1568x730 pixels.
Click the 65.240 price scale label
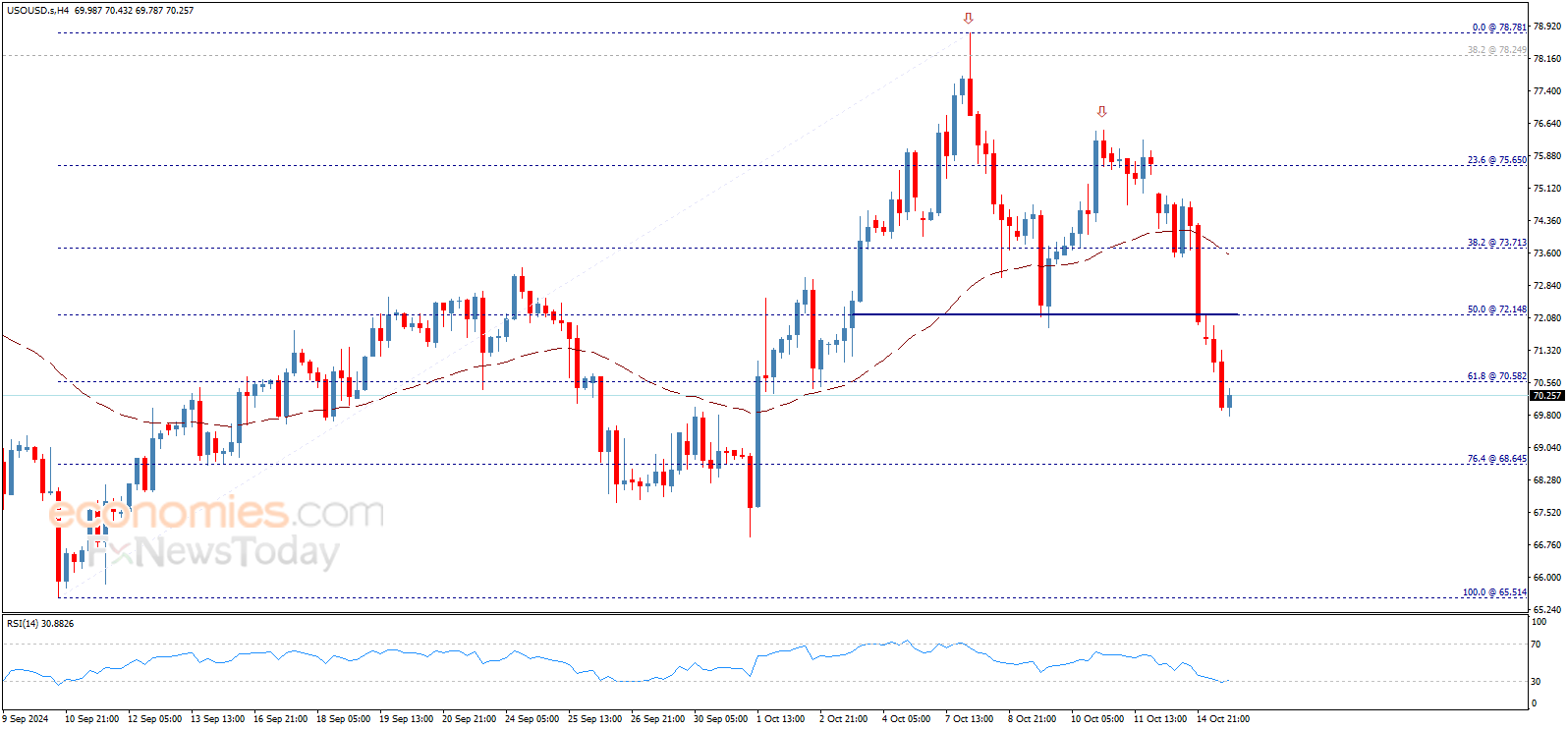click(1547, 610)
